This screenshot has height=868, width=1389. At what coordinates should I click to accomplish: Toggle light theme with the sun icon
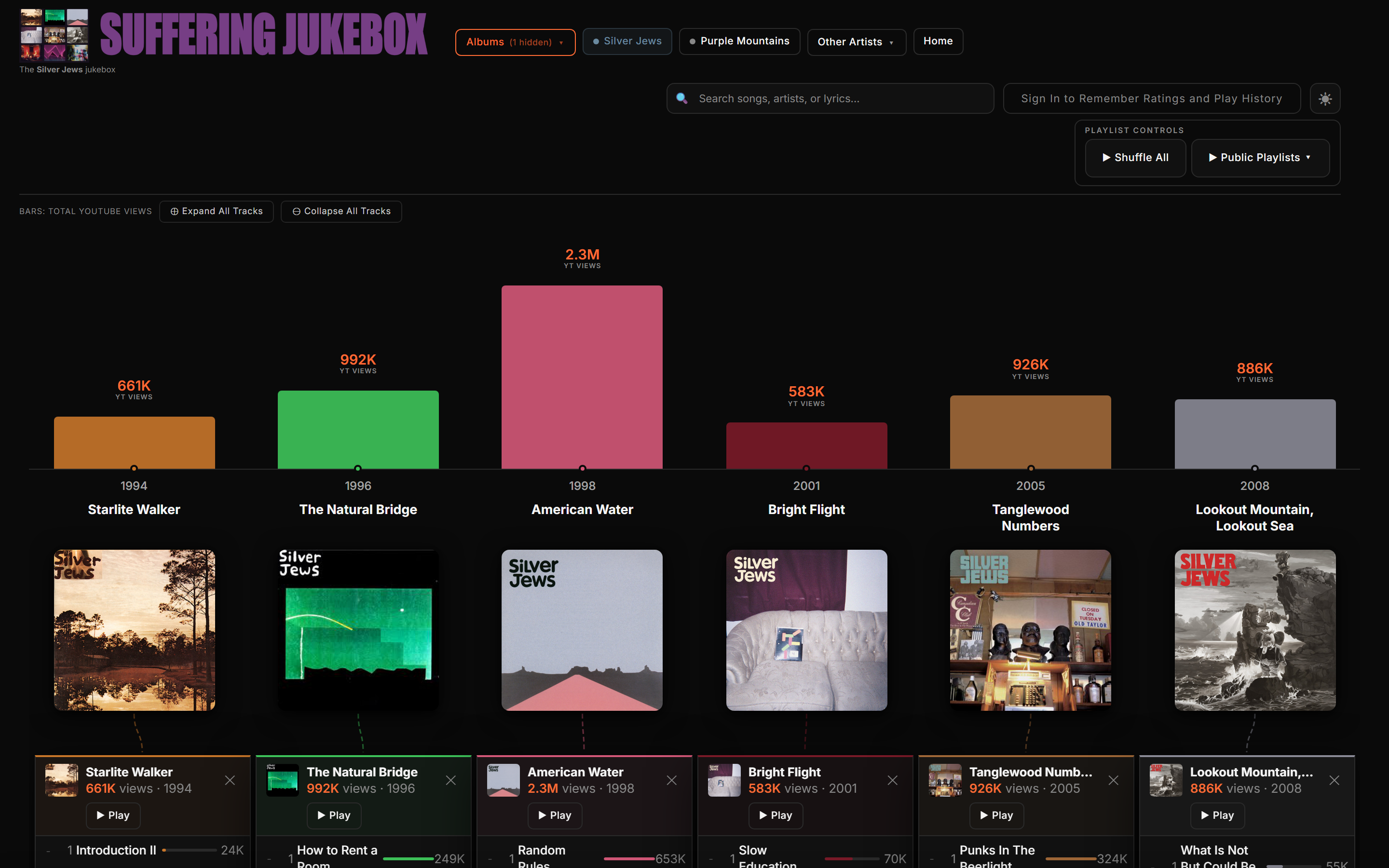point(1325,99)
